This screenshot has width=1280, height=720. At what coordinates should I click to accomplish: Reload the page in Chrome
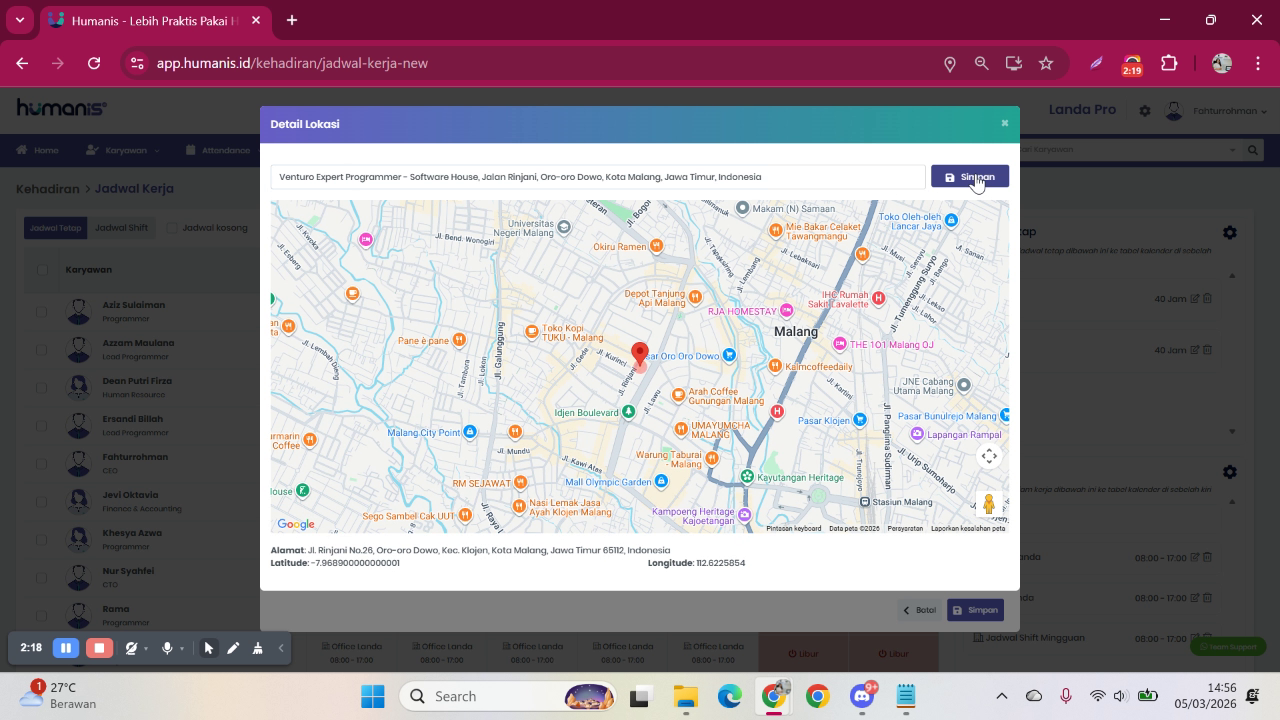94,63
